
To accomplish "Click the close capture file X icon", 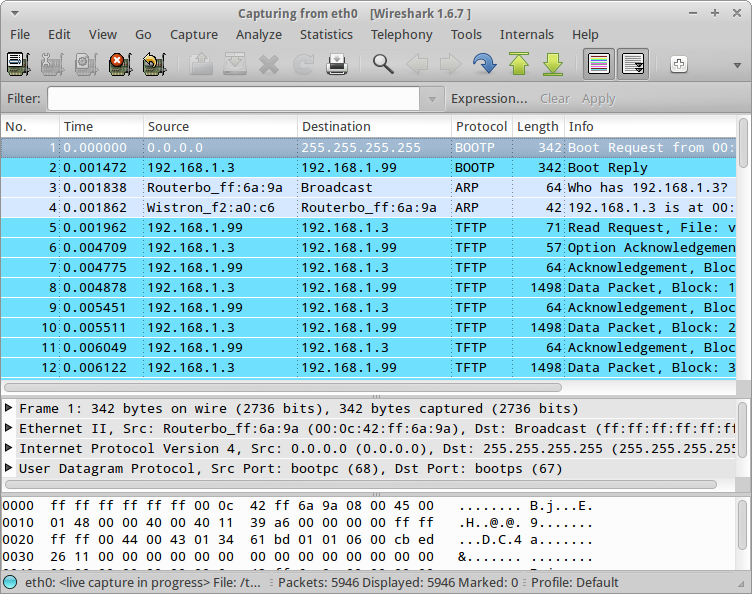I will click(269, 64).
